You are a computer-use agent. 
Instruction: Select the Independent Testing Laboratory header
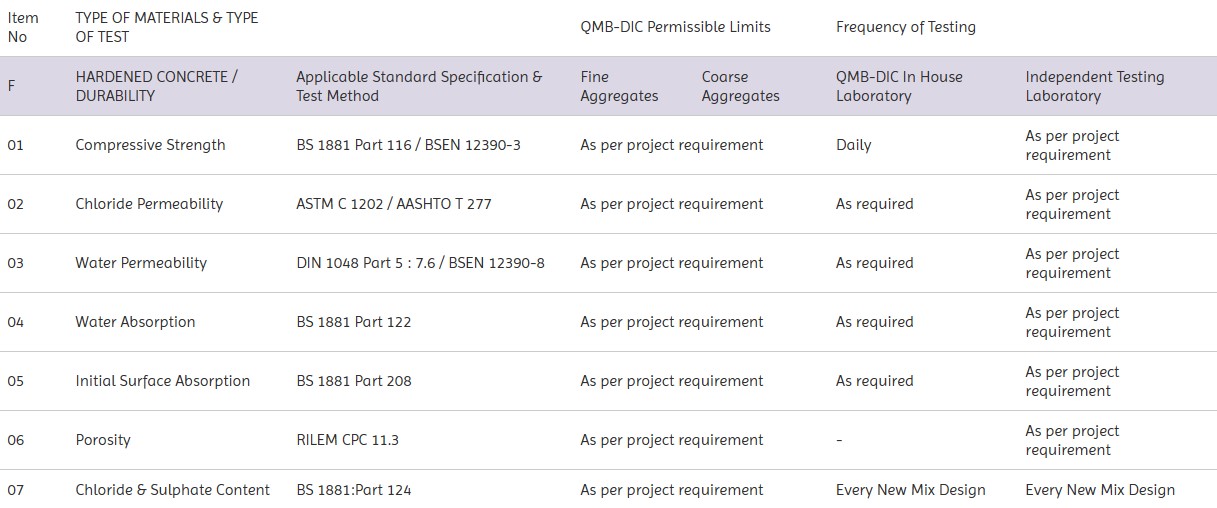[x=1095, y=86]
